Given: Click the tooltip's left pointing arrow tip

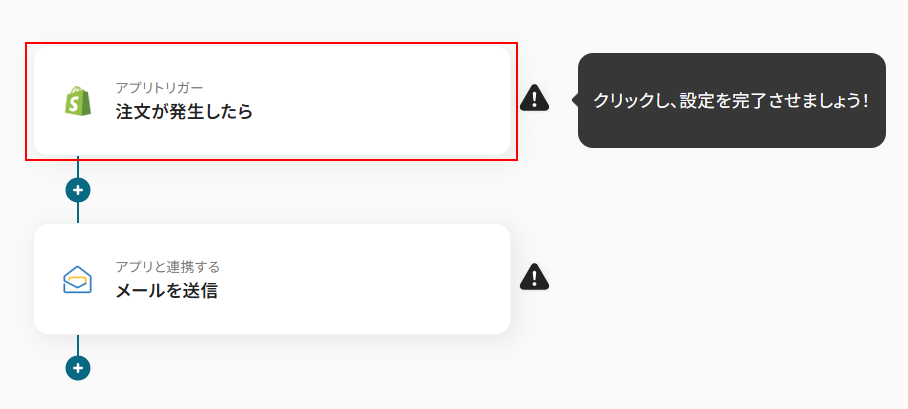Looking at the screenshot, I should coord(574,100).
